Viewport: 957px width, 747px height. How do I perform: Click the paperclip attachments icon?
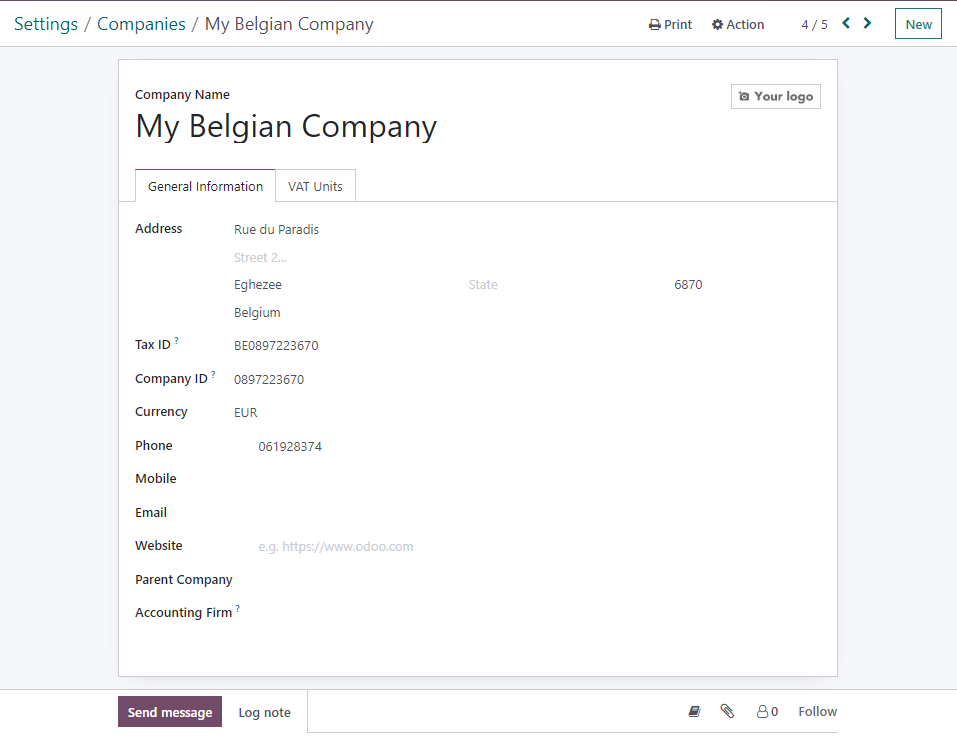pyautogui.click(x=727, y=711)
